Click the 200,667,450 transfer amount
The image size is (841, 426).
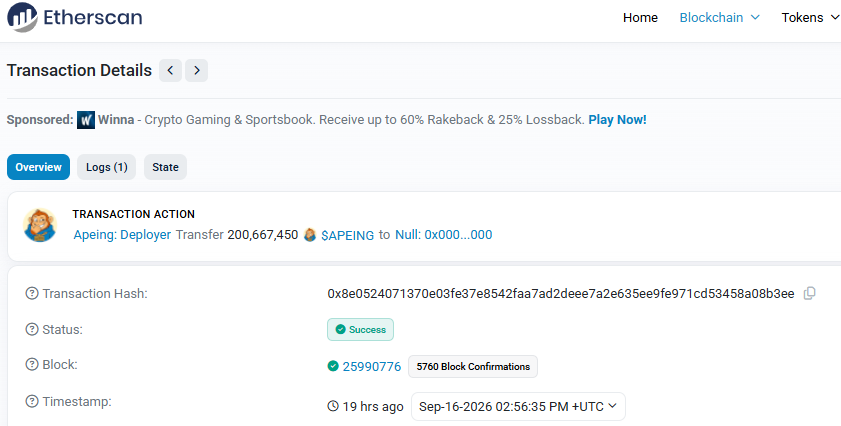pos(263,234)
